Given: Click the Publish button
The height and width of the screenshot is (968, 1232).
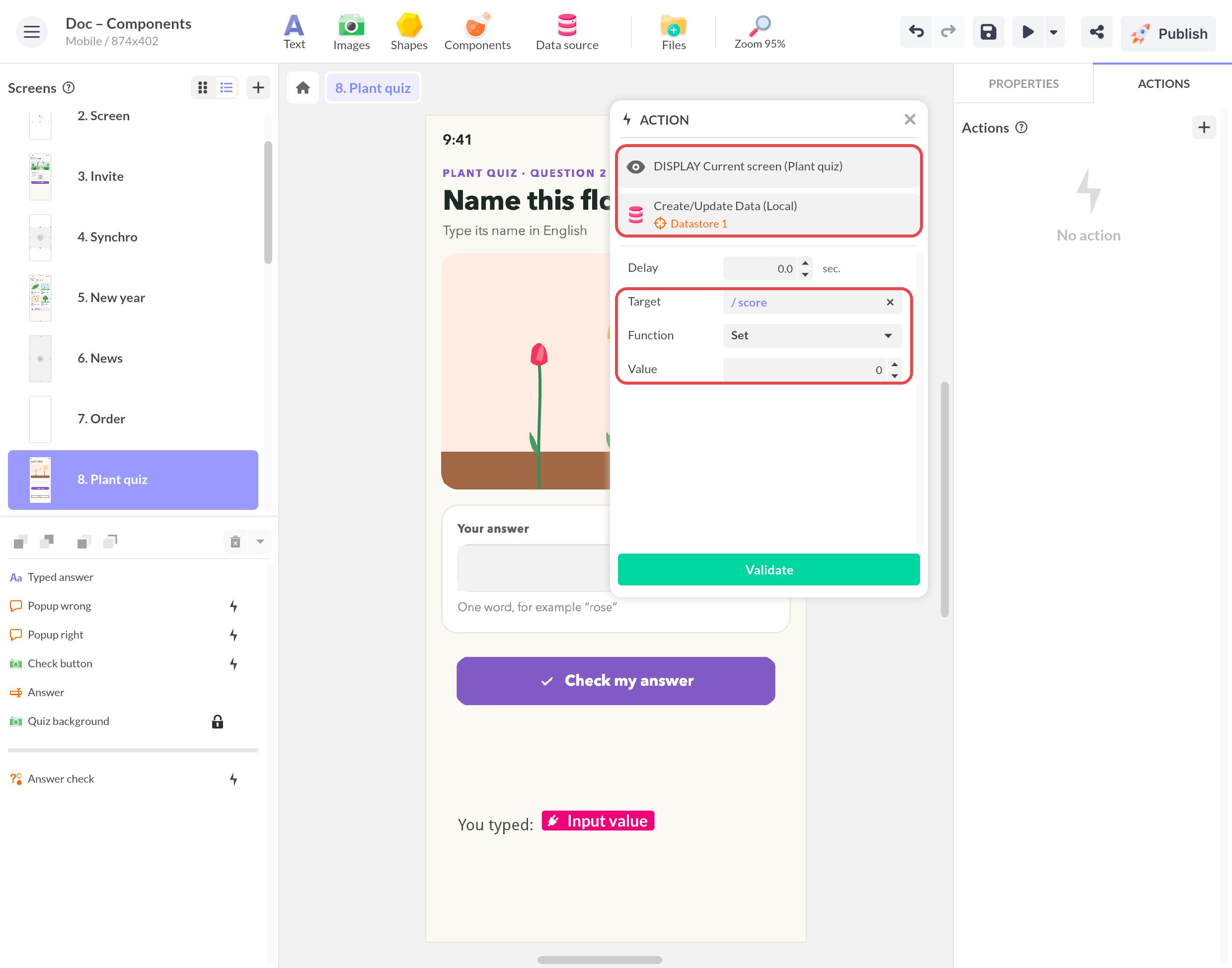Looking at the screenshot, I should [1168, 33].
